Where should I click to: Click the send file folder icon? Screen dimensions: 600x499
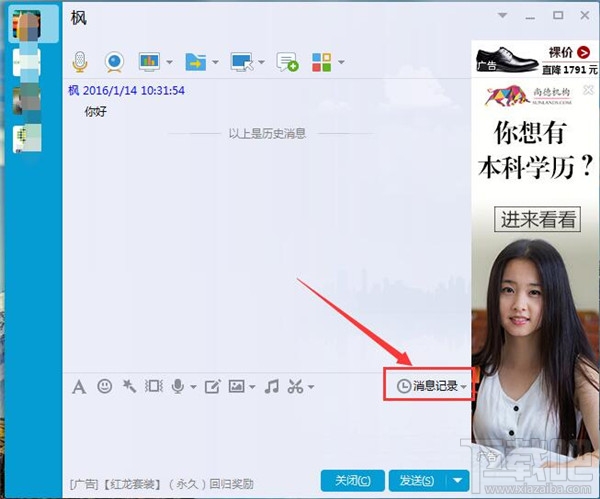[x=196, y=62]
